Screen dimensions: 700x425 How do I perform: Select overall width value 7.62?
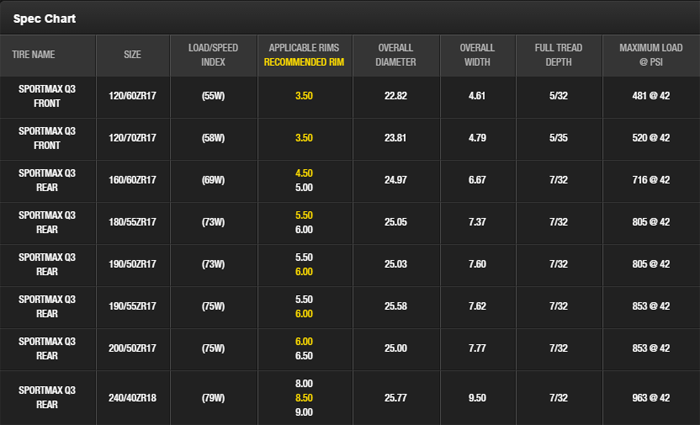(477, 306)
